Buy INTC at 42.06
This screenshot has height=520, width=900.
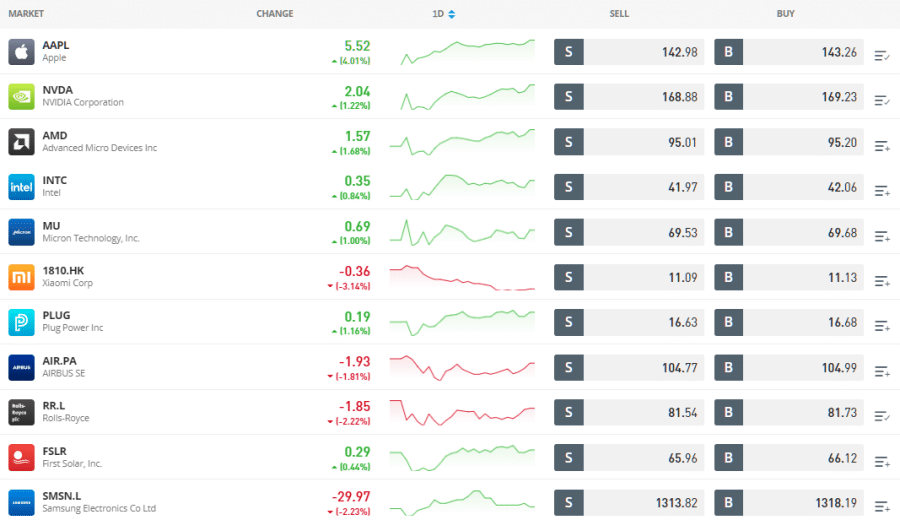(x=789, y=187)
